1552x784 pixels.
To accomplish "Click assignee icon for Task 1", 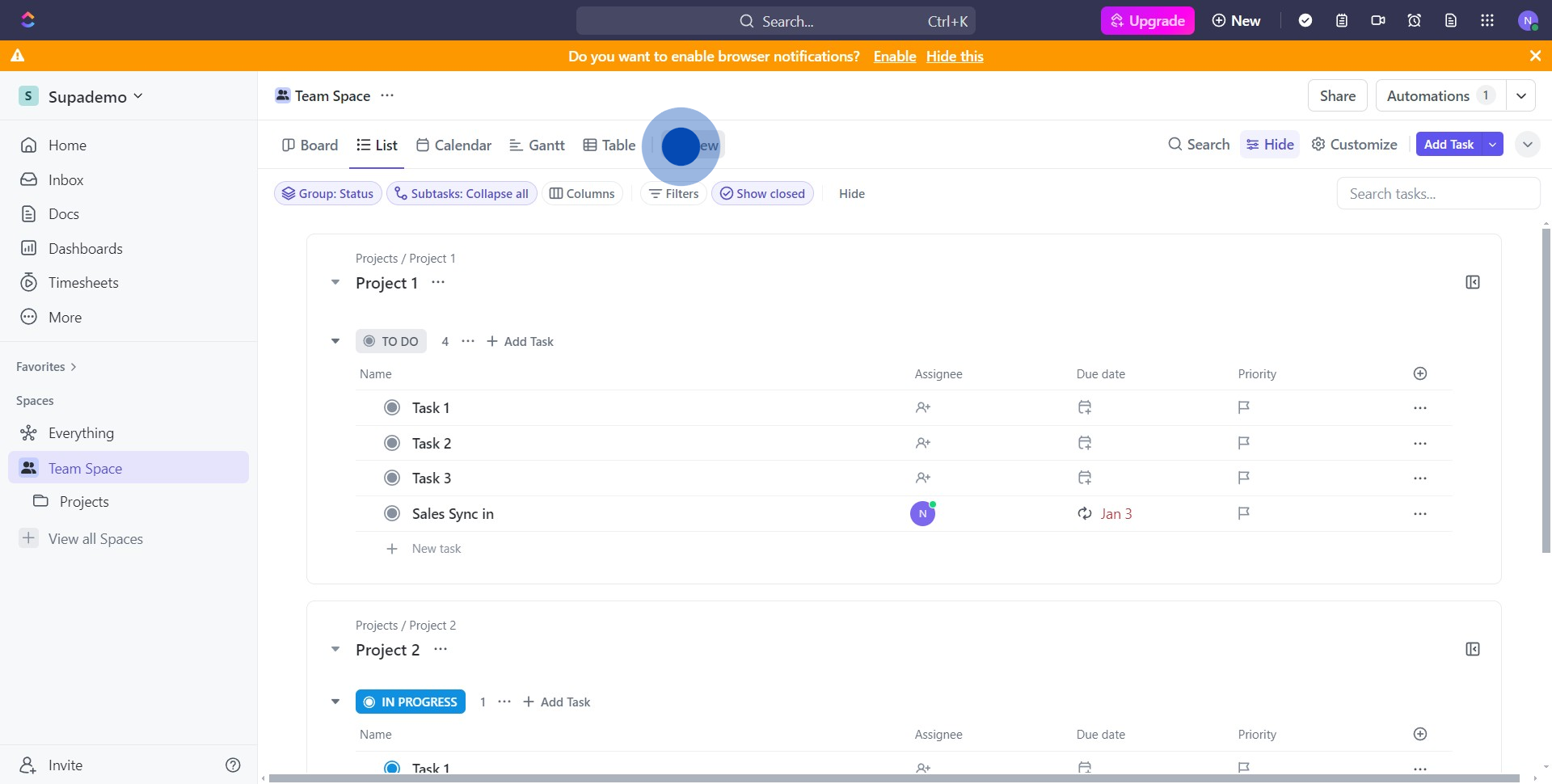I will tap(923, 408).
